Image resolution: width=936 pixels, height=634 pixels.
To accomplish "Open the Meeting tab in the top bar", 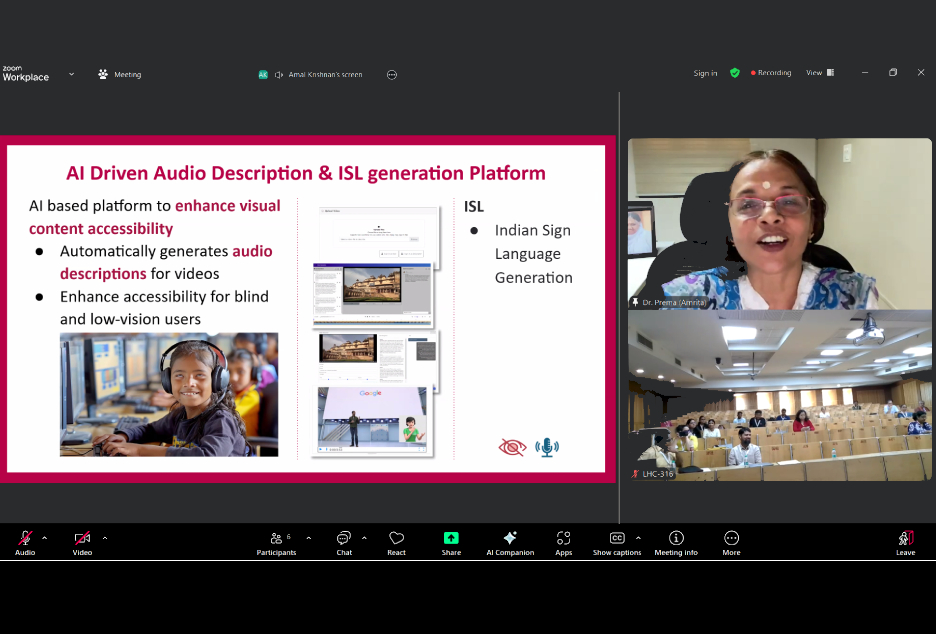I will point(119,74).
